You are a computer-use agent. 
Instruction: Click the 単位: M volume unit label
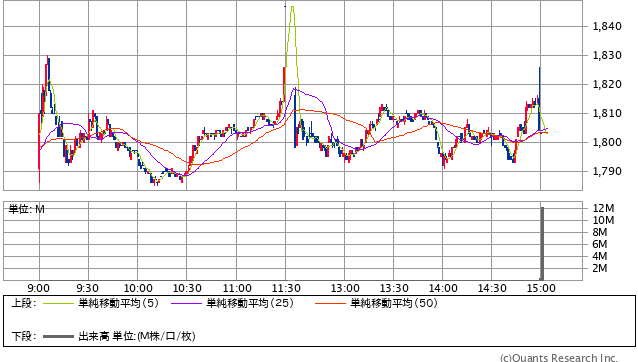point(26,209)
